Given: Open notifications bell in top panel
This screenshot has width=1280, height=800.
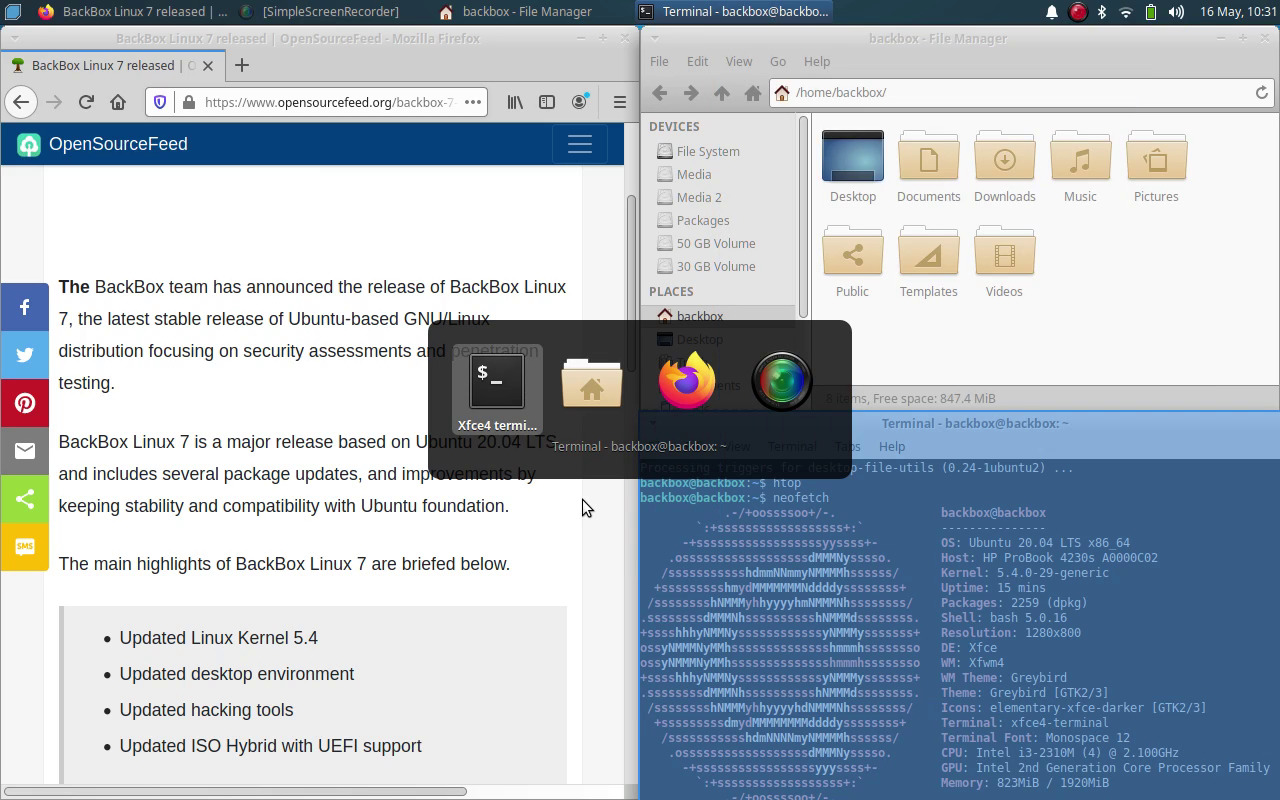Looking at the screenshot, I should click(1052, 12).
